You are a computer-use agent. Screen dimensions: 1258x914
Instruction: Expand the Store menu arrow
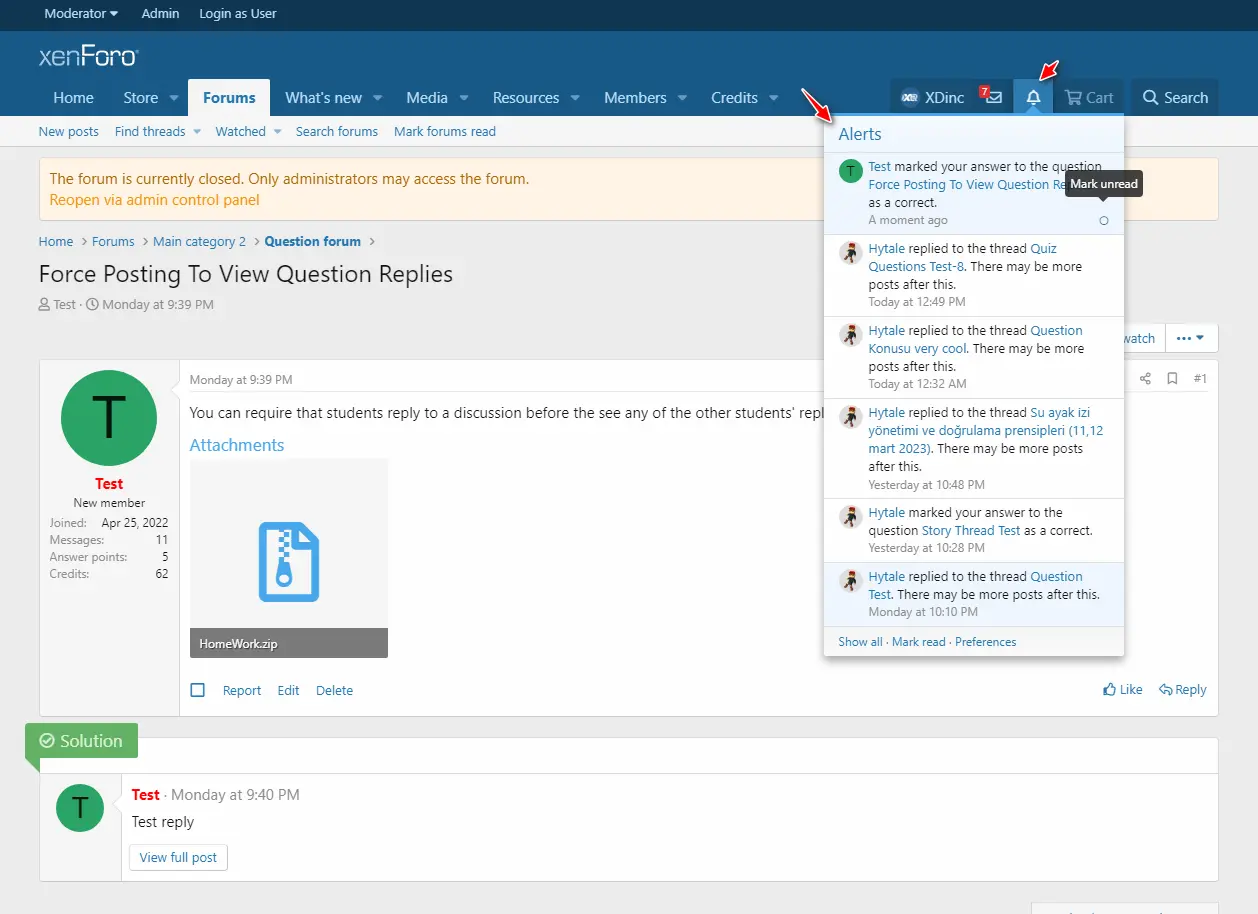point(174,98)
